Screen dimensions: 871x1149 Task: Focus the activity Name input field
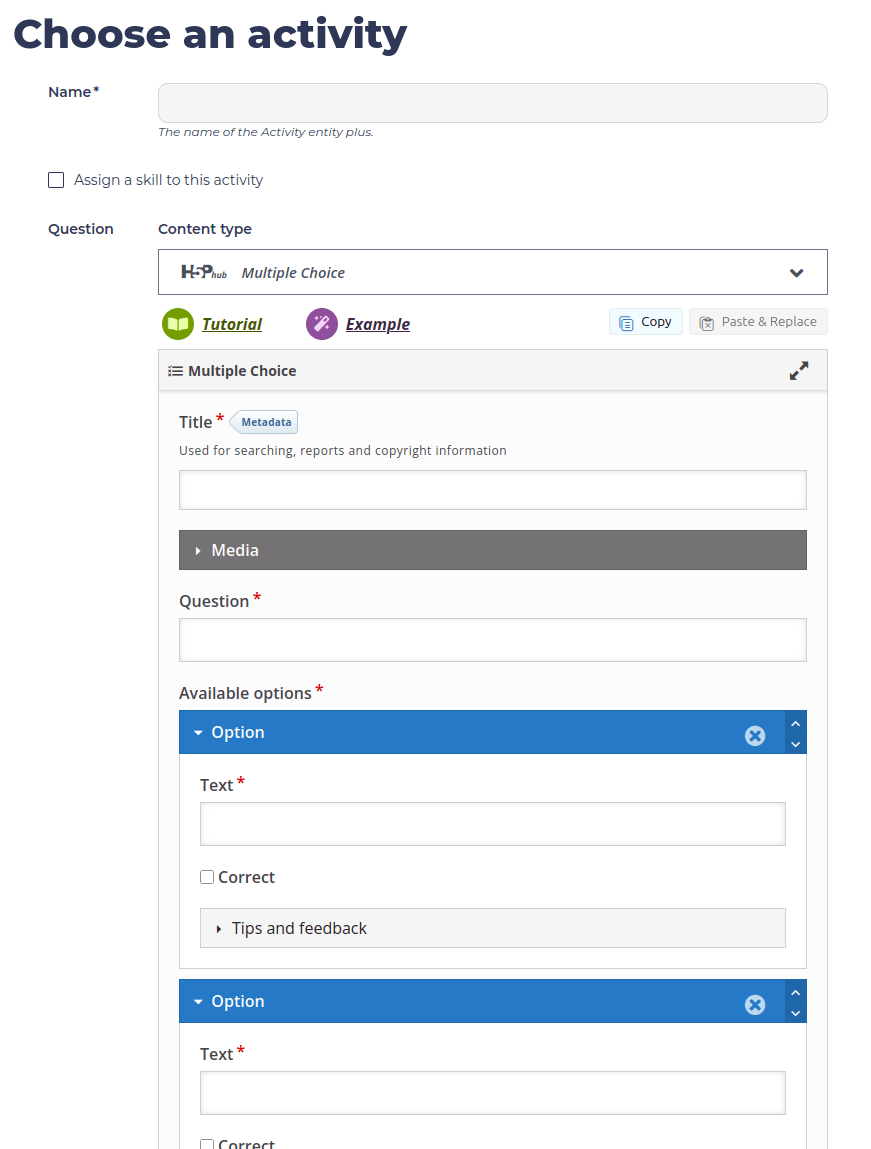[x=492, y=103]
